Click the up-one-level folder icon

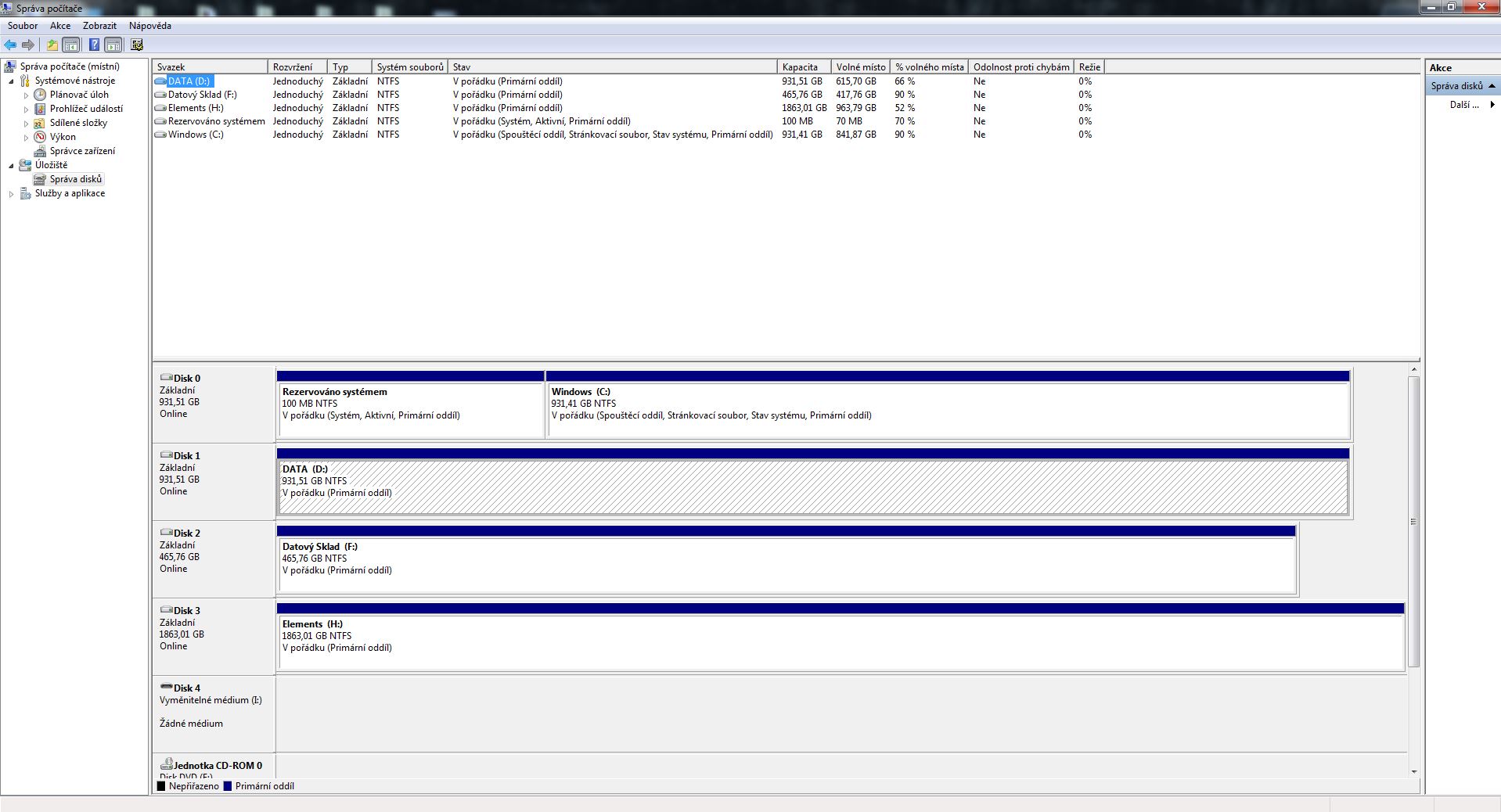(52, 45)
